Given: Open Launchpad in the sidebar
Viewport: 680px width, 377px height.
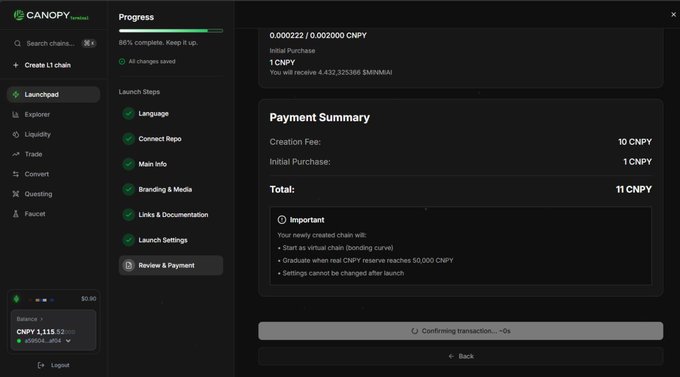Looking at the screenshot, I should click(x=53, y=95).
